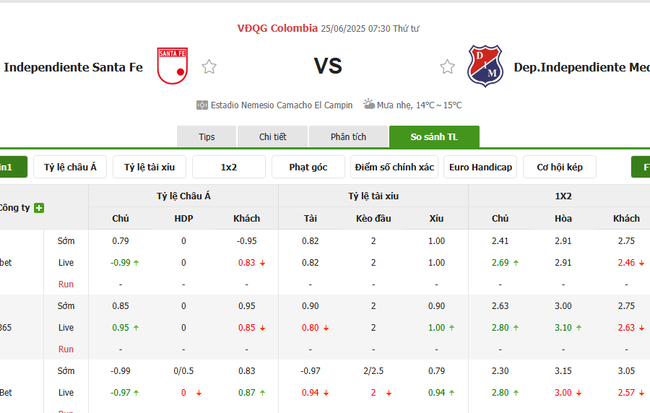The height and width of the screenshot is (413, 650).
Task: Click the Phạt góc button
Action: (309, 167)
